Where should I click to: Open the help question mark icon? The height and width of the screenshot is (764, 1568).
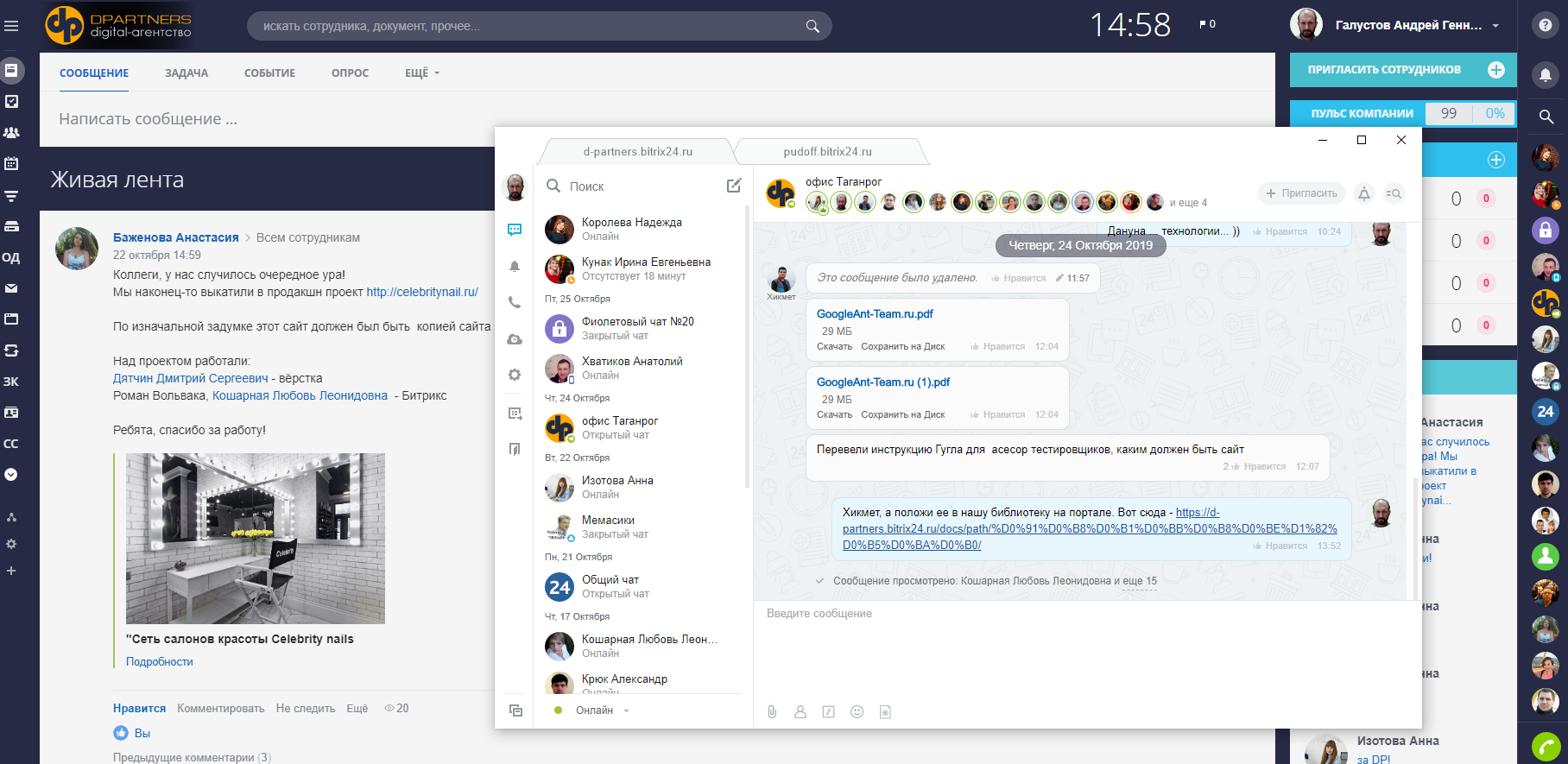pos(1546,25)
